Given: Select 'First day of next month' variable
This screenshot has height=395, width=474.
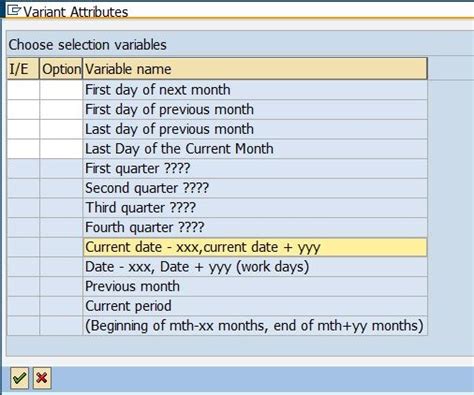Looking at the screenshot, I should pos(255,90).
